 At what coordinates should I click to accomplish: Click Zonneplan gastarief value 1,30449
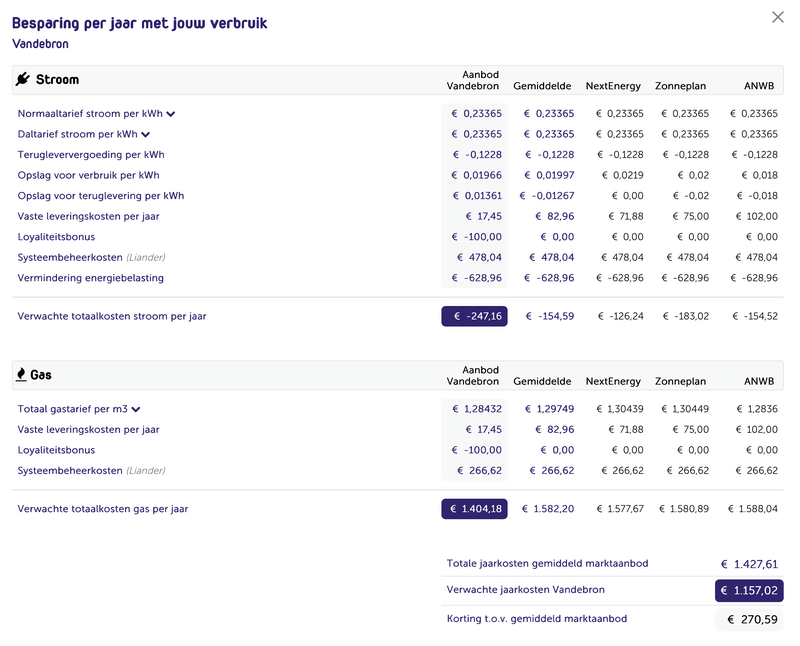[x=685, y=409]
